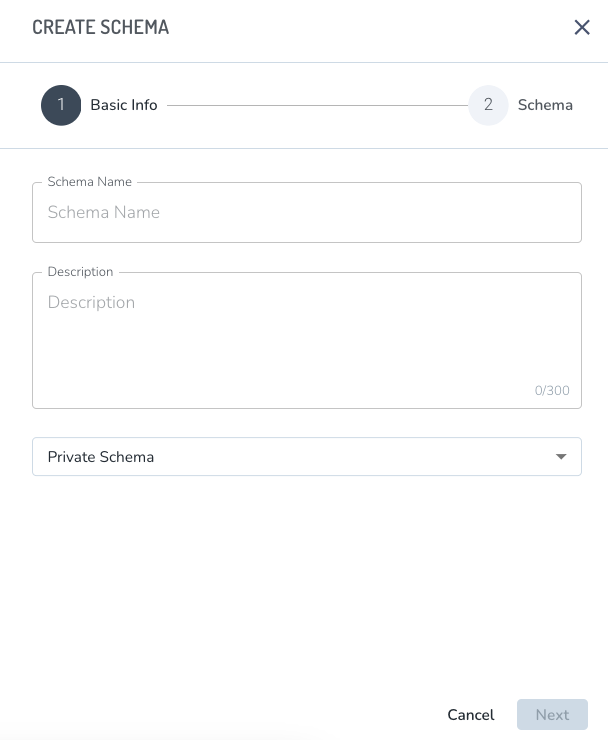Click the 0/300 character counter
The image size is (608, 740).
click(552, 391)
